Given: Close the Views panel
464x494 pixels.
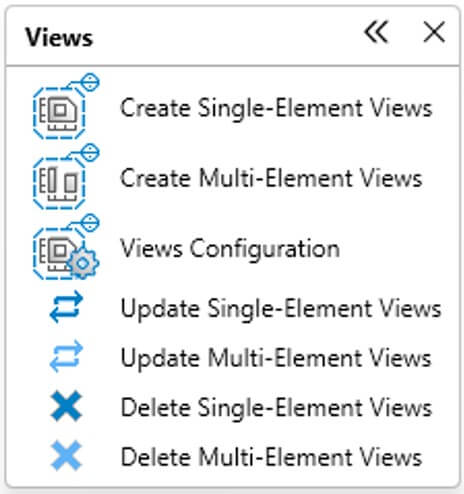Looking at the screenshot, I should [434, 32].
